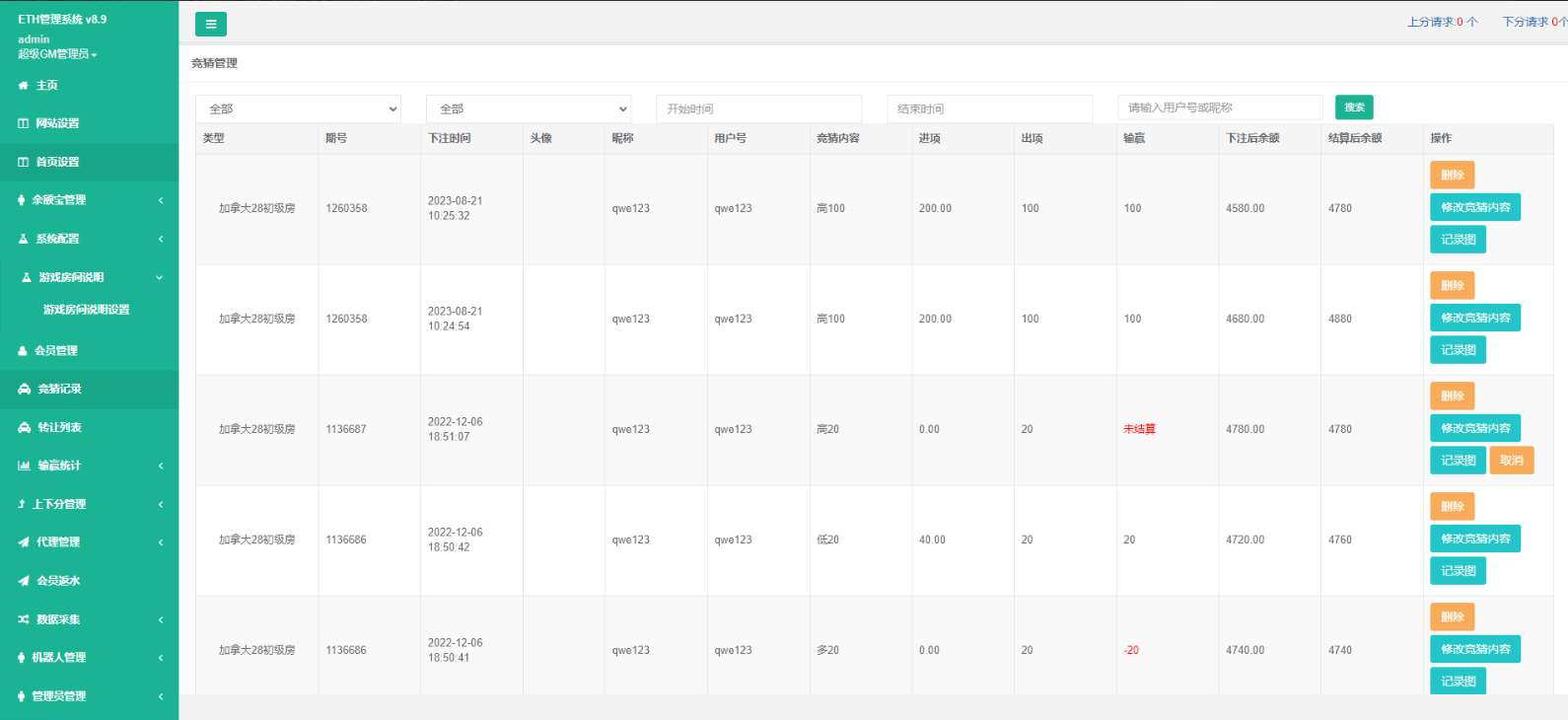This screenshot has width=1568, height=720.
Task: Open the first 全部 type dropdown
Action: pos(298,108)
